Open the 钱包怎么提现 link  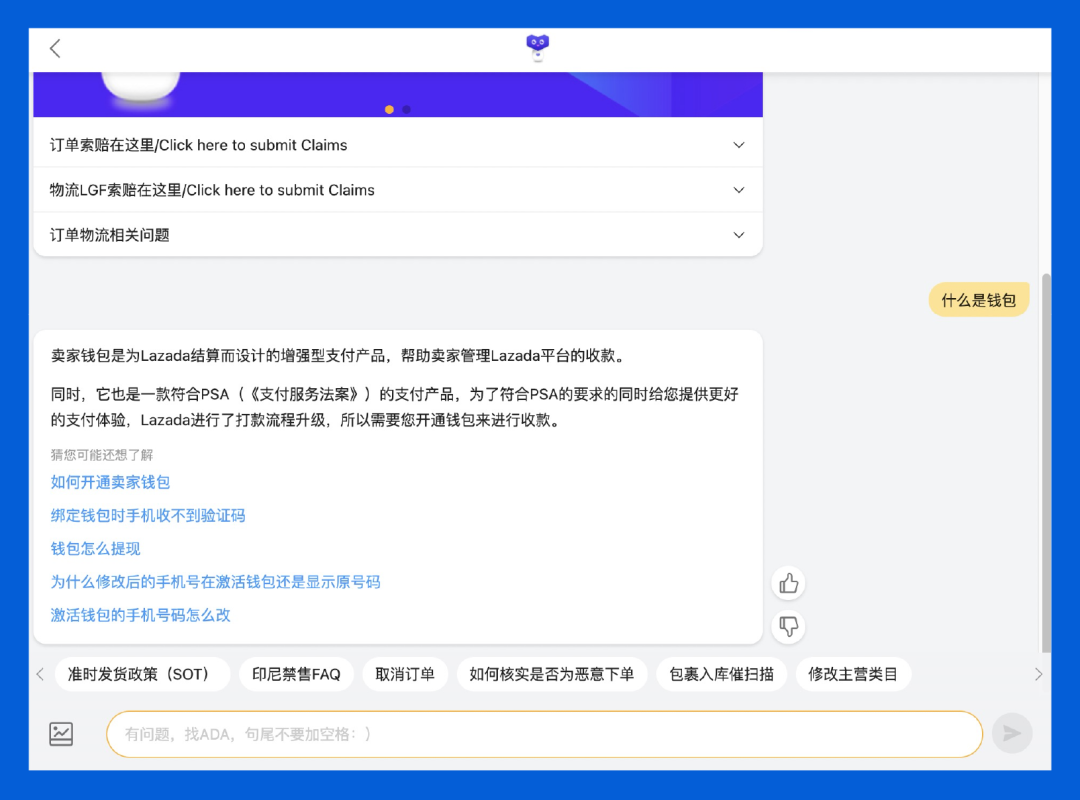(x=93, y=548)
